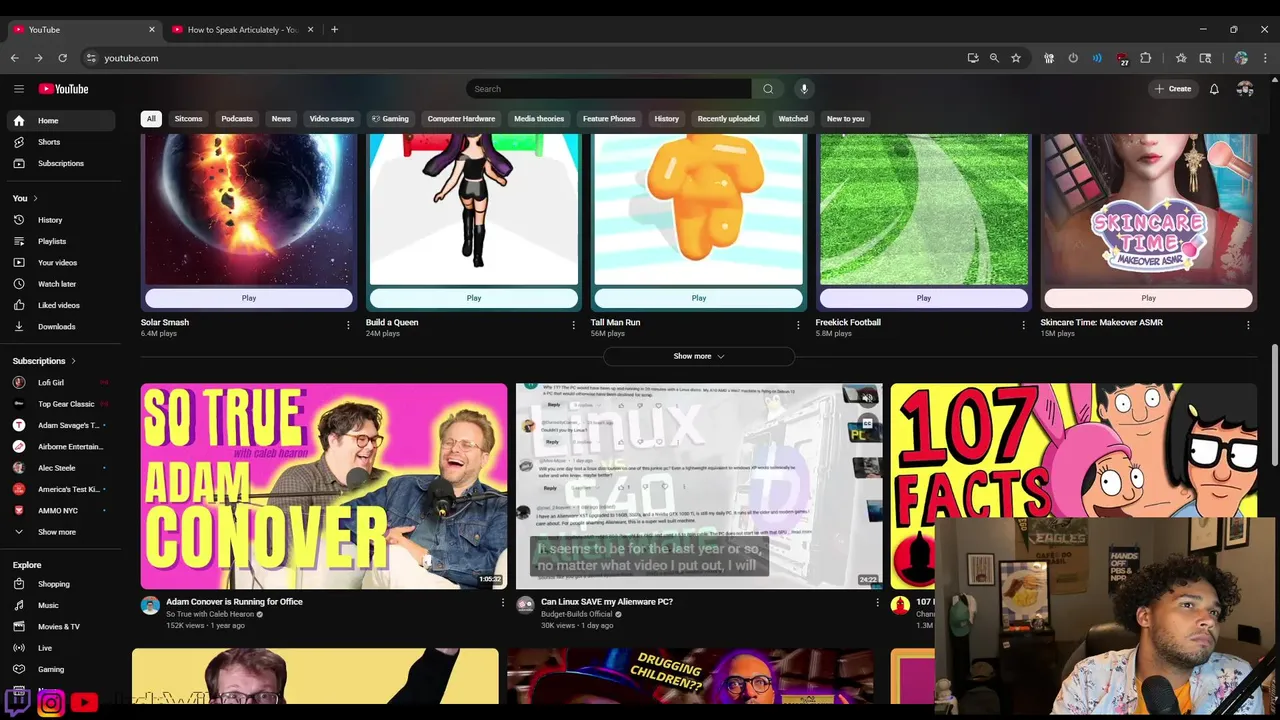The height and width of the screenshot is (720, 1280).
Task: Open Chrome three-dot menu
Action: pyautogui.click(x=1265, y=58)
